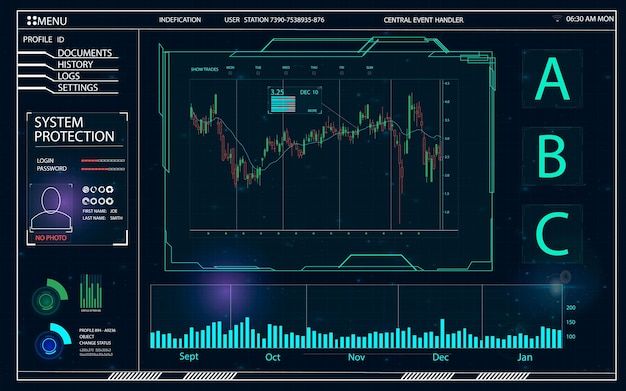Click the green circular gauge icon
This screenshot has height=391, width=626.
[x=50, y=297]
